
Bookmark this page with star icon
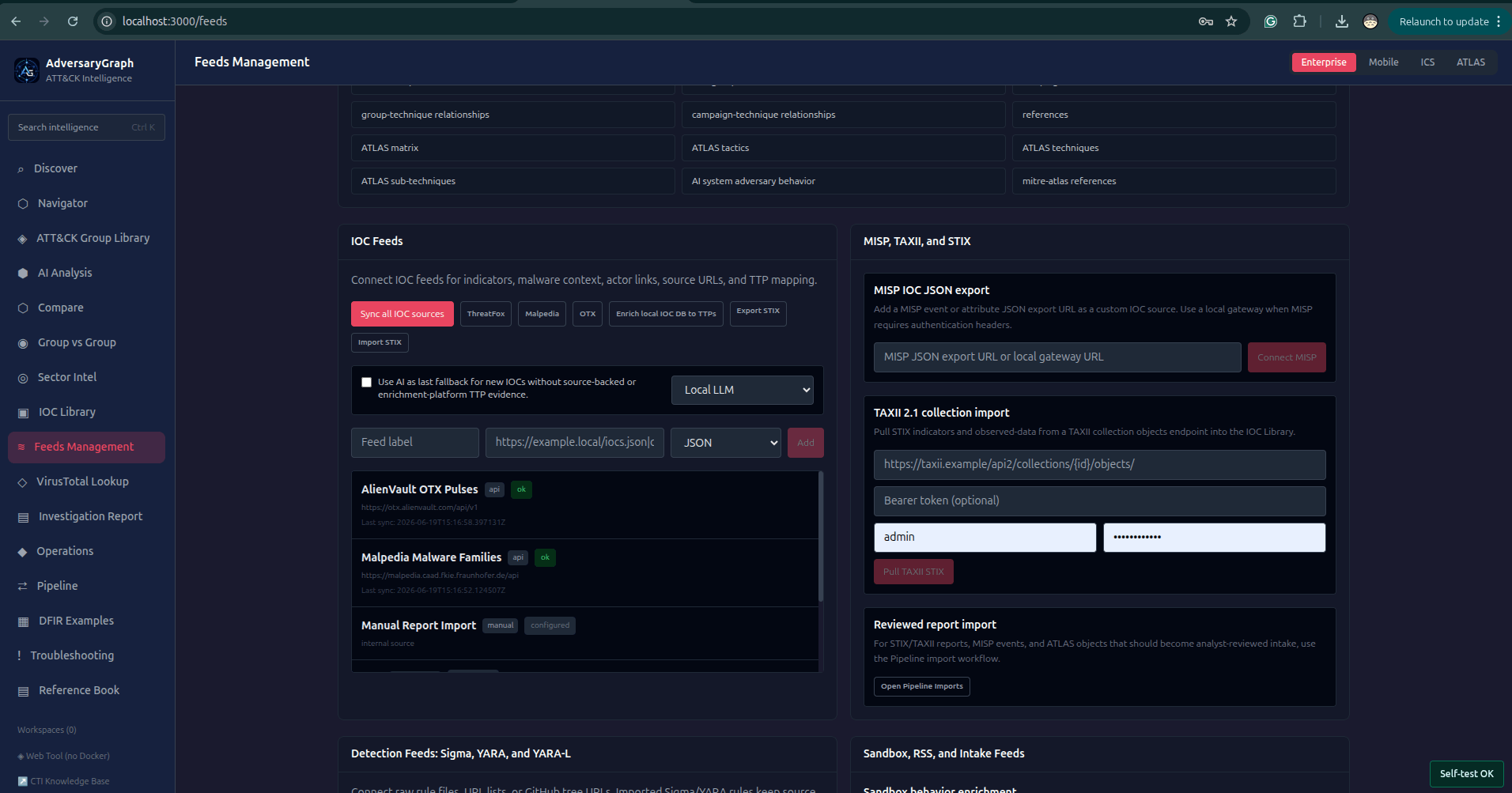tap(1231, 21)
